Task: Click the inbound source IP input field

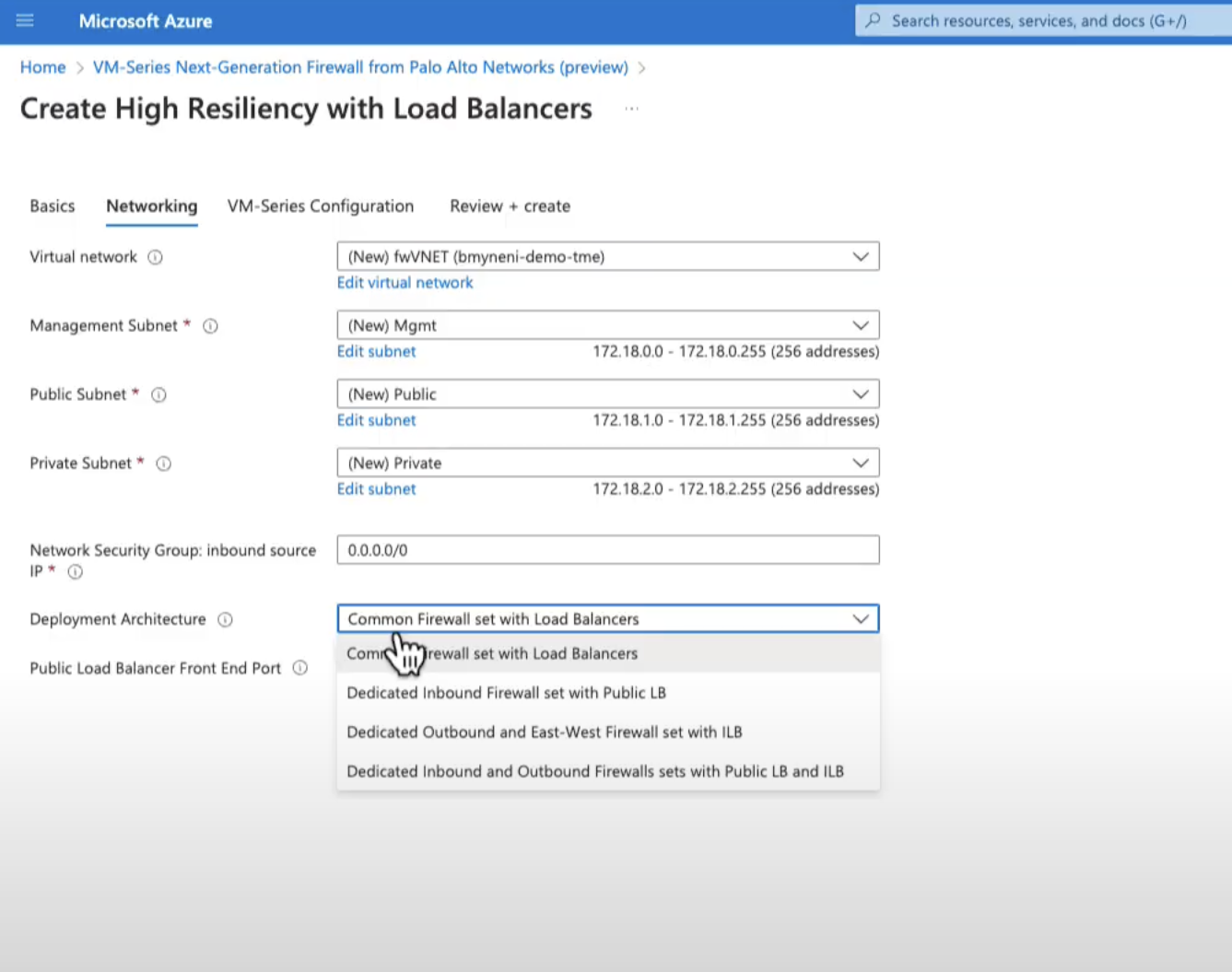Action: tap(607, 550)
